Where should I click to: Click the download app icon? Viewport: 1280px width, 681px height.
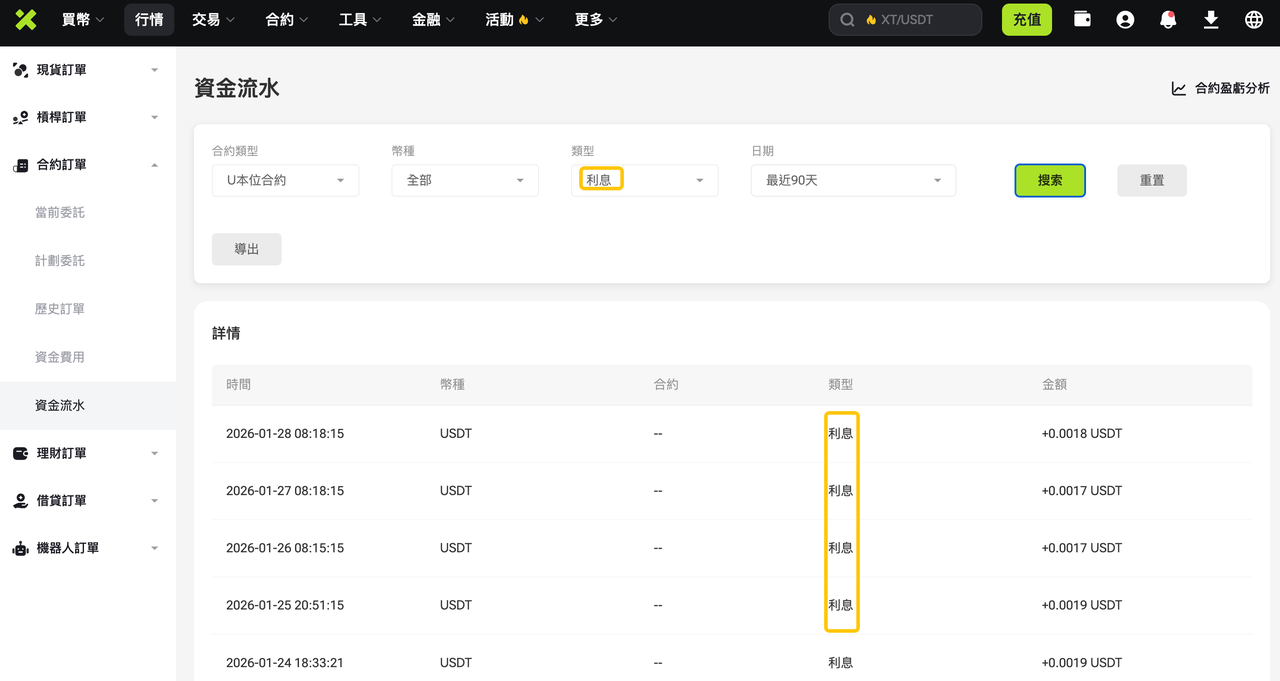(x=1211, y=19)
